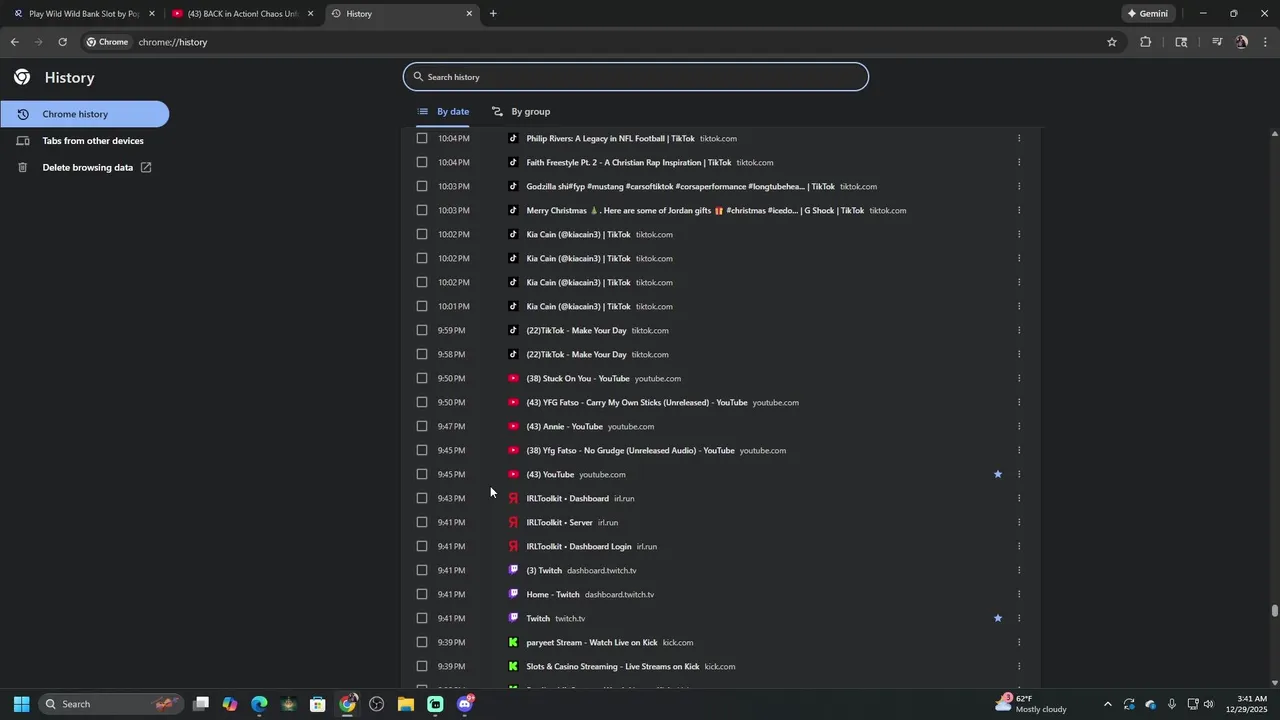Open the weather widget showing 62°F
The image size is (1280, 720).
pos(1031,704)
